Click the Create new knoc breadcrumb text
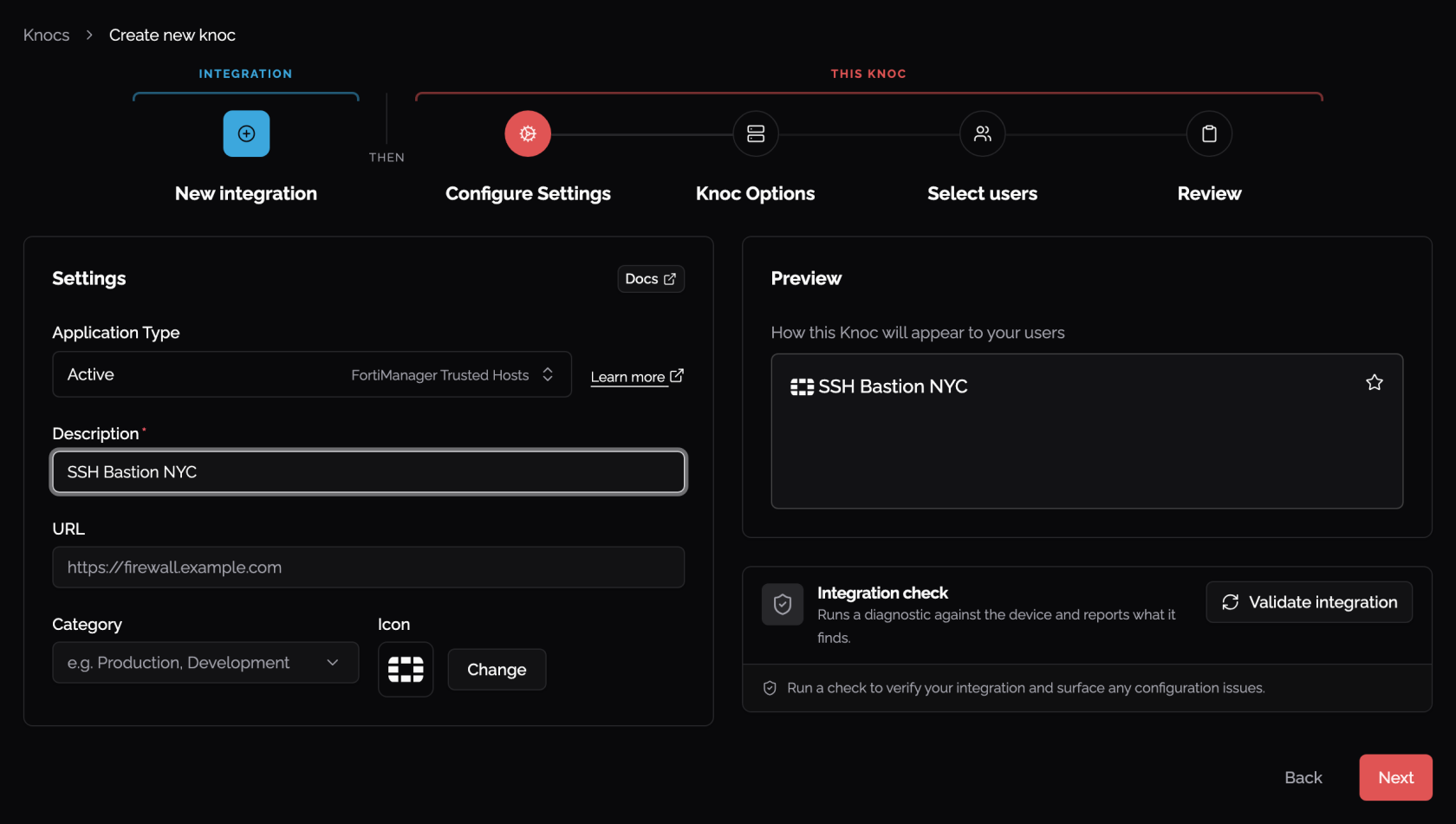1456x824 pixels. point(172,36)
